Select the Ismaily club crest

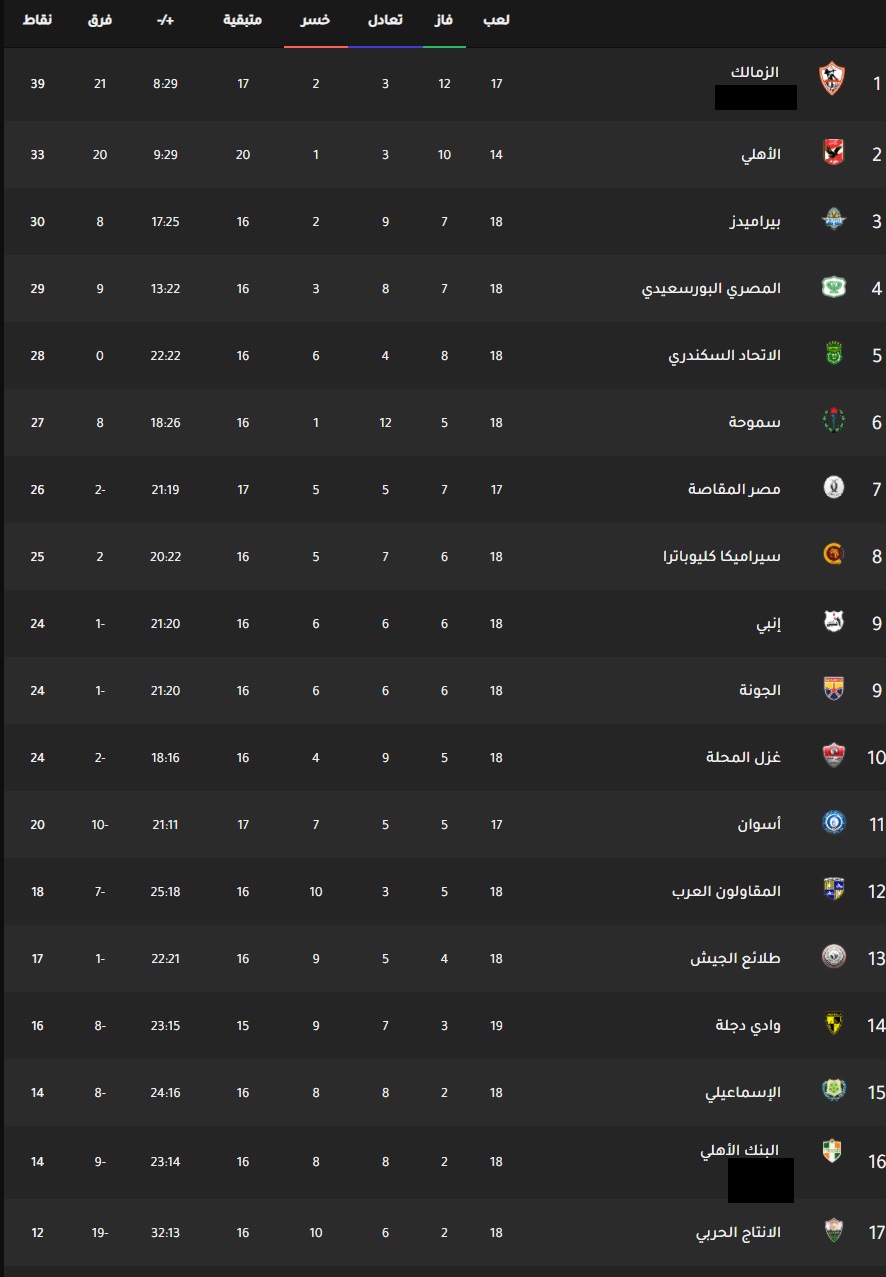[832, 1091]
